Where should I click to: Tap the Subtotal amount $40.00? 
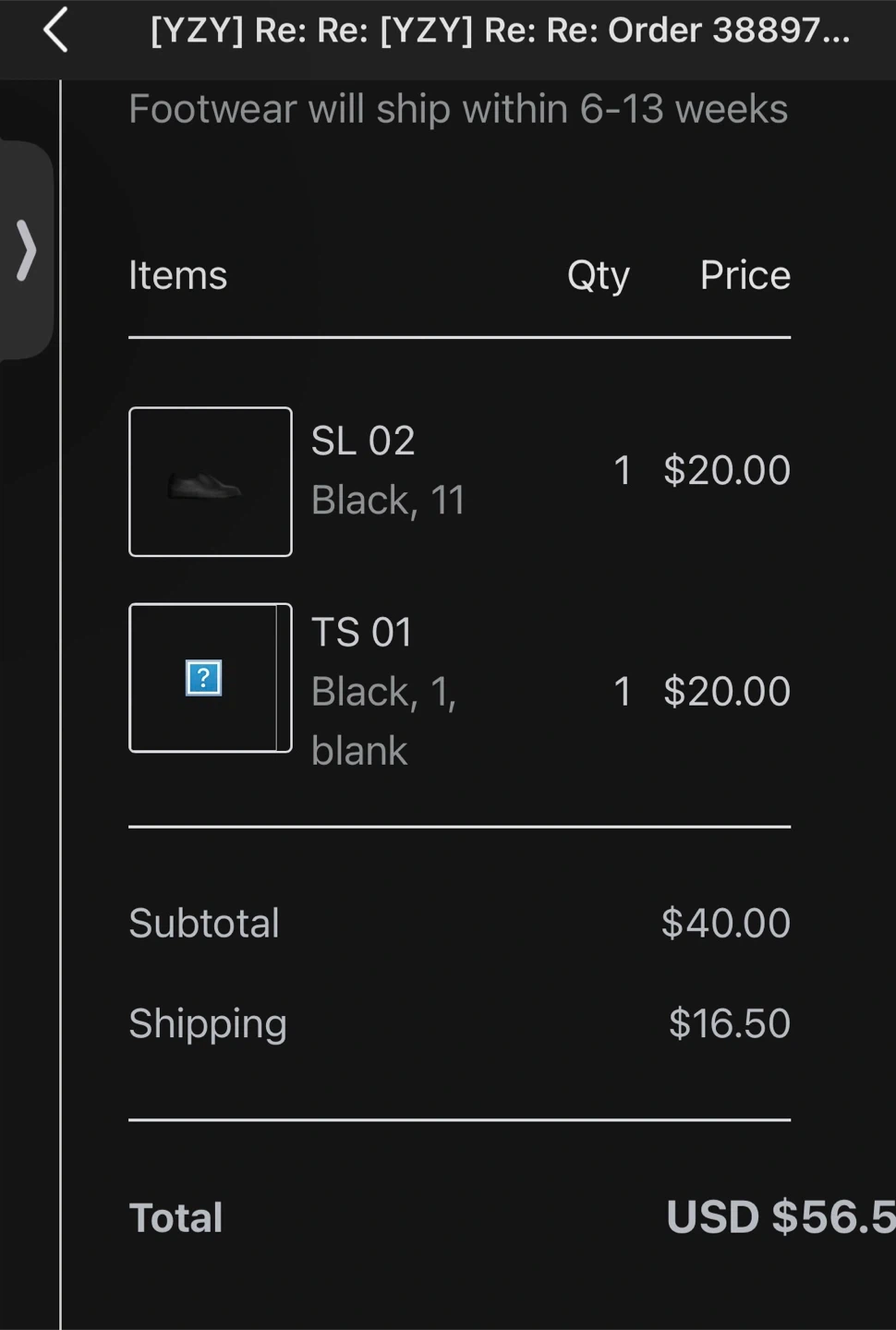[x=725, y=923]
